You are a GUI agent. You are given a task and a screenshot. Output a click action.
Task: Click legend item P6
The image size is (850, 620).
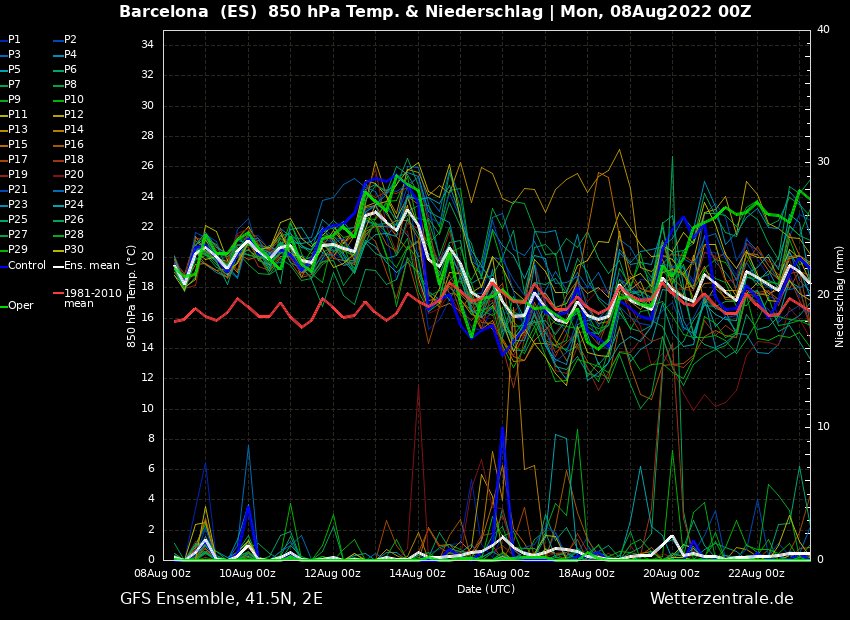[66, 69]
